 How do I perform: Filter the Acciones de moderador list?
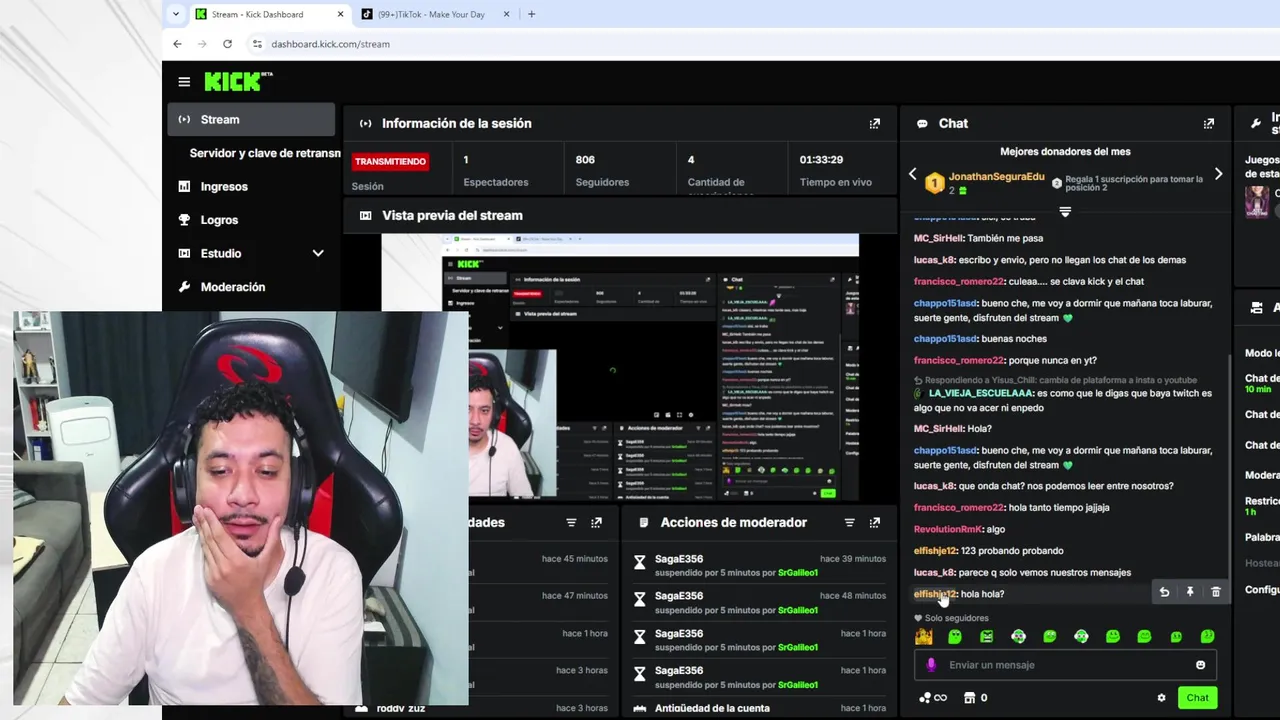[849, 522]
